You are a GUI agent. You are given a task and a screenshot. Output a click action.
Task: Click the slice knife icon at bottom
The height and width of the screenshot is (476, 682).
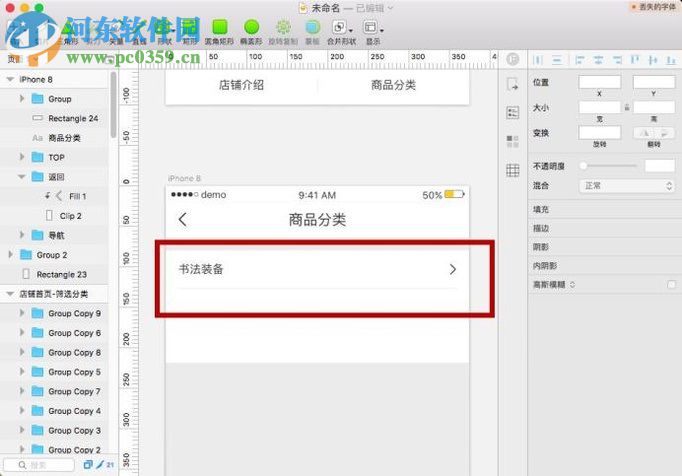click(100, 465)
